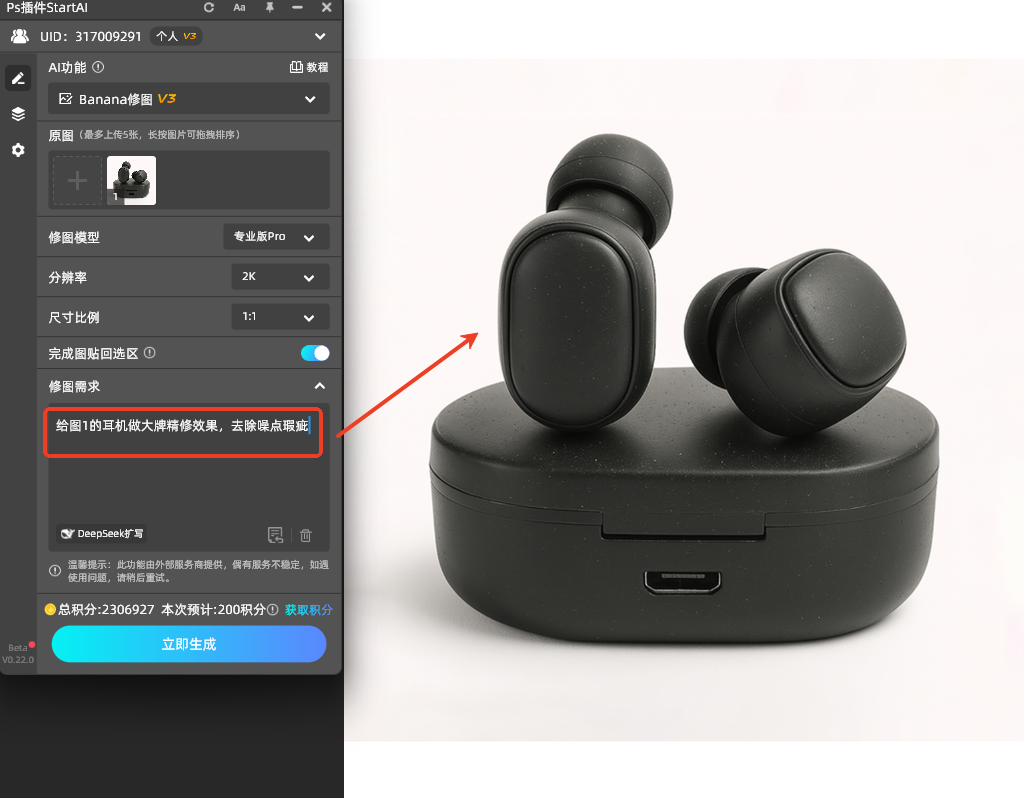Open the prompt history icon next to trash
Screen dimensions: 1024x798
click(276, 535)
